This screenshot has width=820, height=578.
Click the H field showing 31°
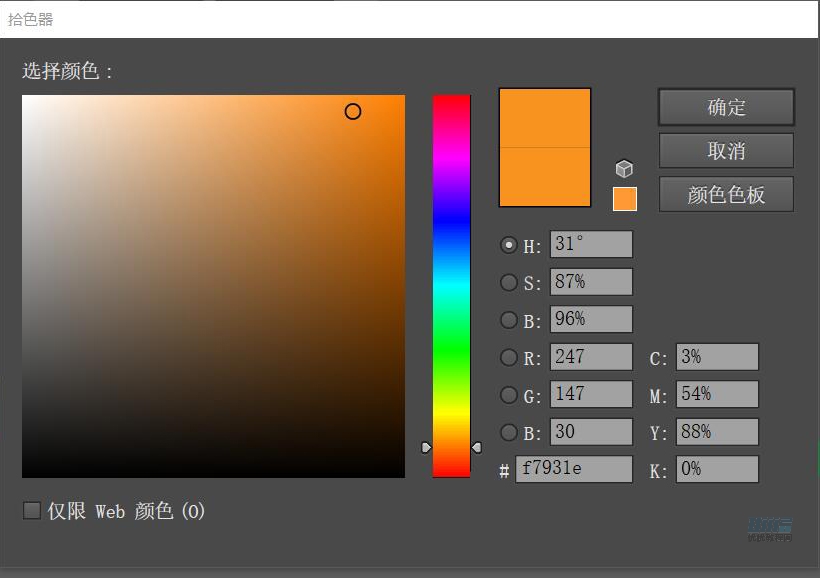tap(591, 244)
